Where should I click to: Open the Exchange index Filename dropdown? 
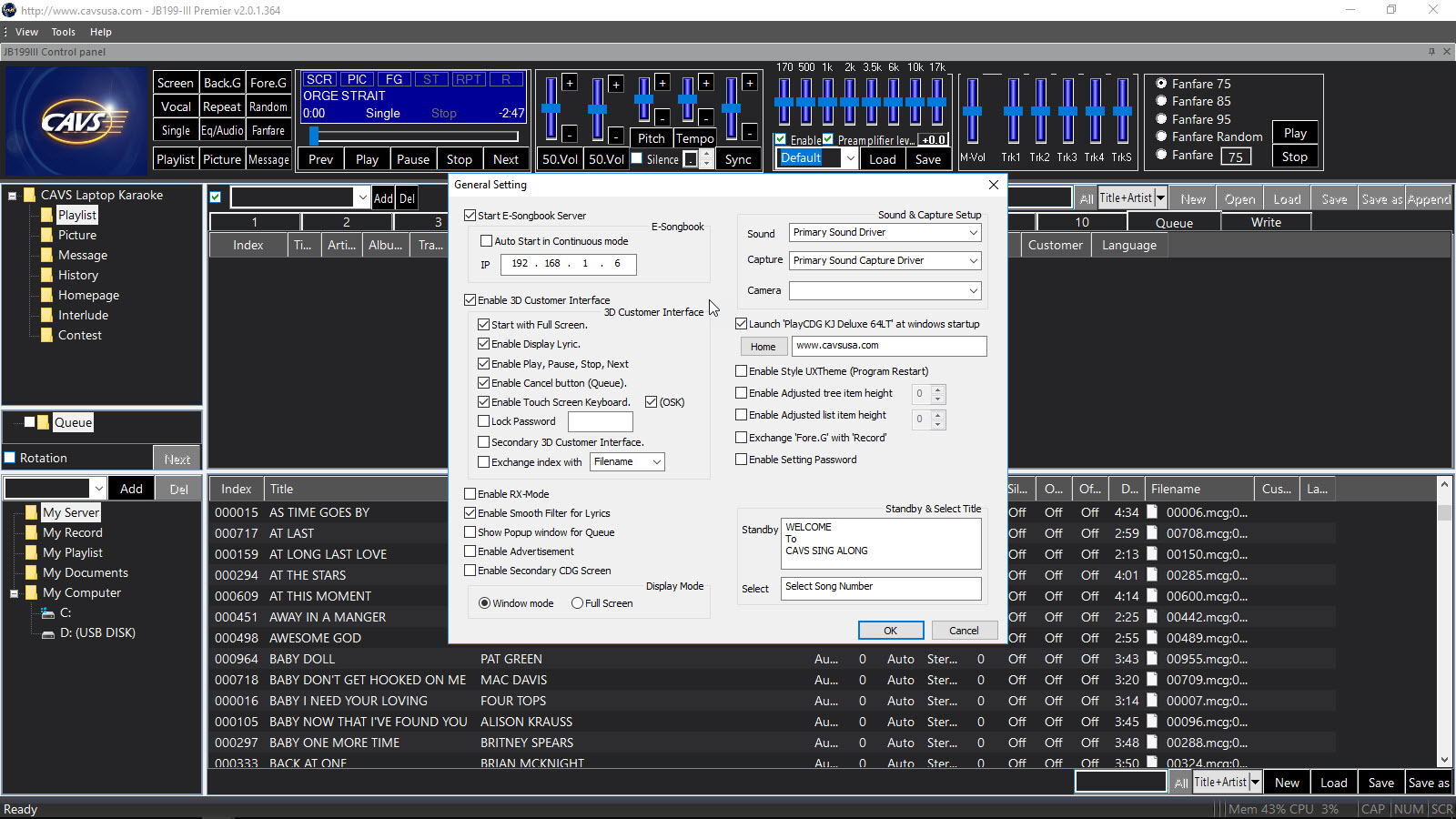coord(657,462)
